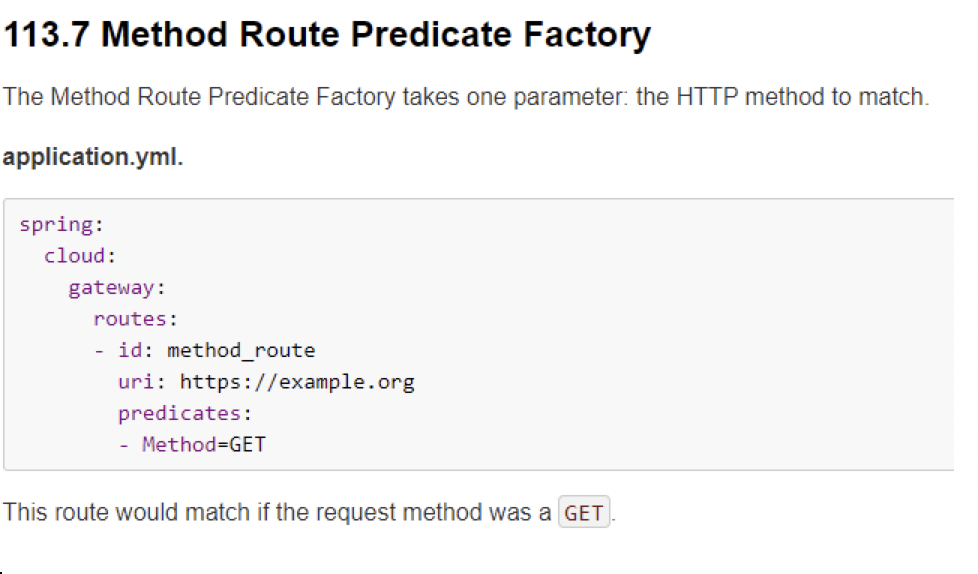Open the https://example.org URL in the code
The height and width of the screenshot is (574, 978).
[297, 382]
